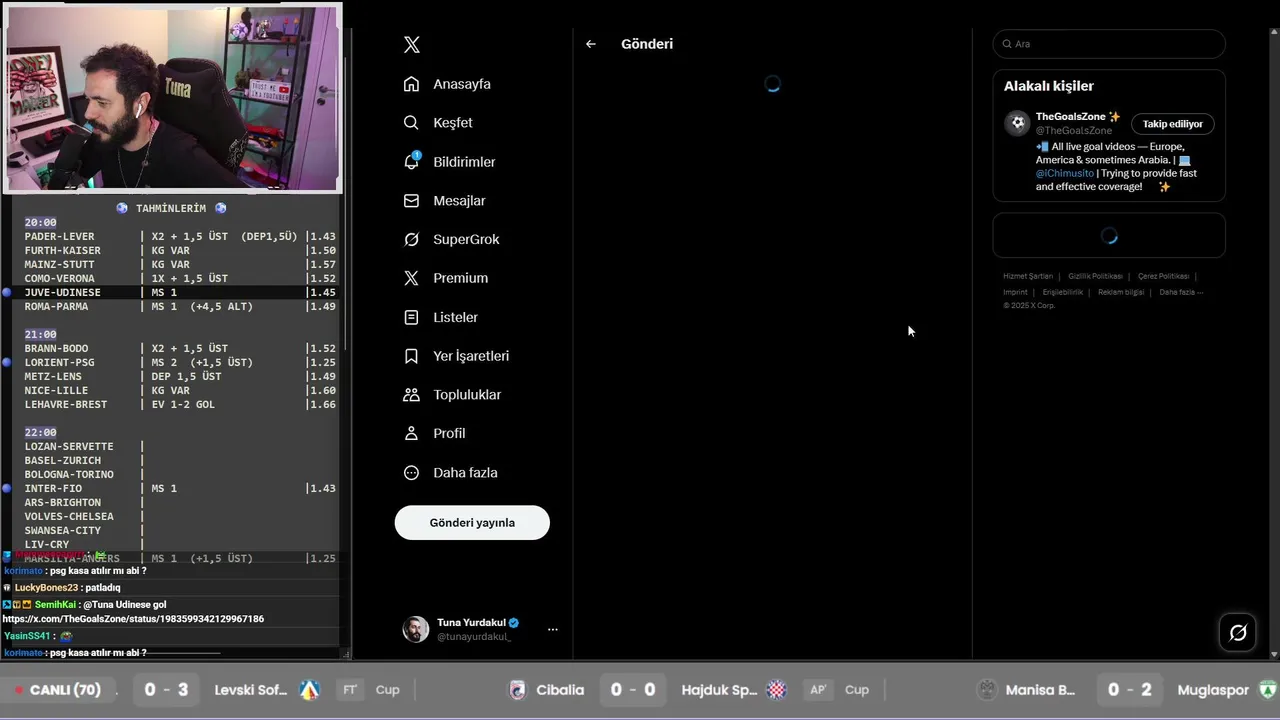
Task: Open Premium X icon
Action: [411, 278]
